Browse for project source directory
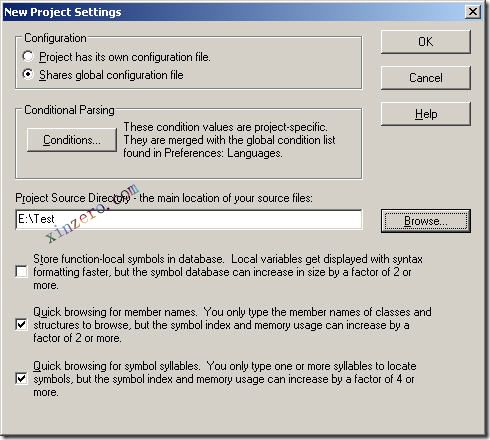 (426, 221)
